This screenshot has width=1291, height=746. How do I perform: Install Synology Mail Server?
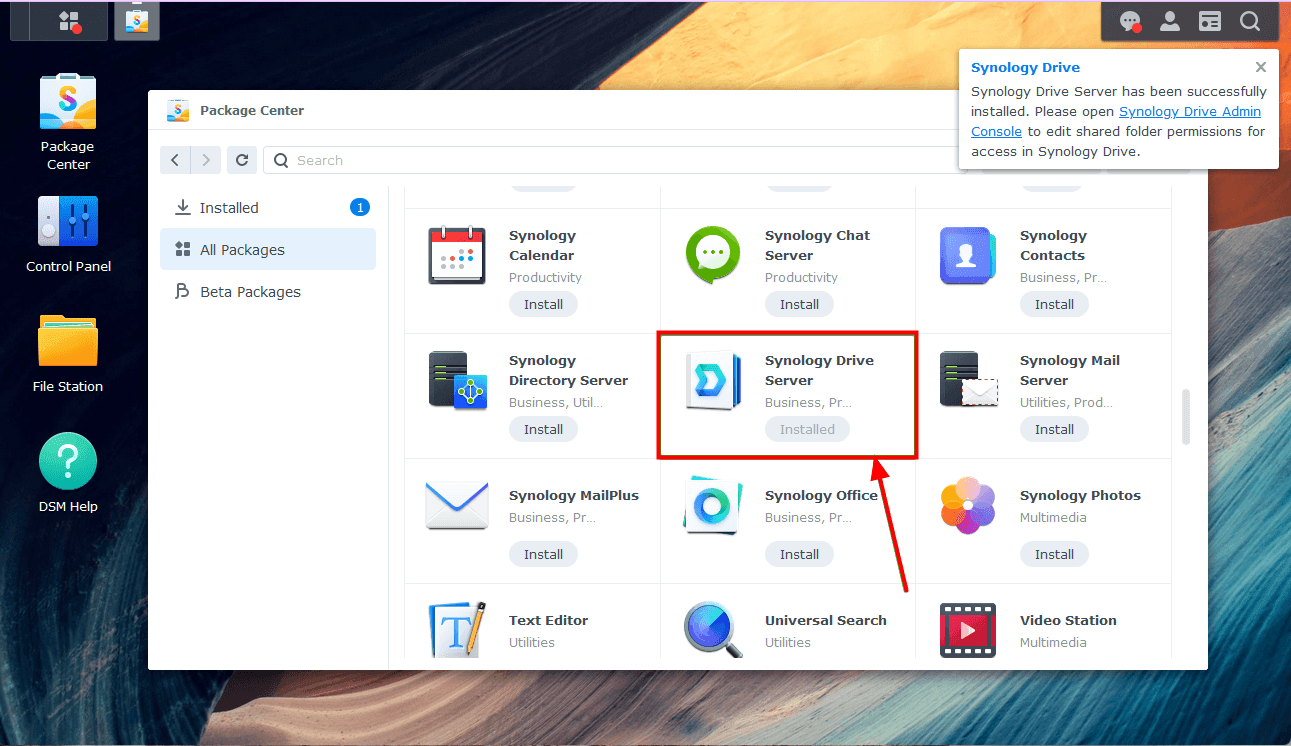[x=1055, y=430]
